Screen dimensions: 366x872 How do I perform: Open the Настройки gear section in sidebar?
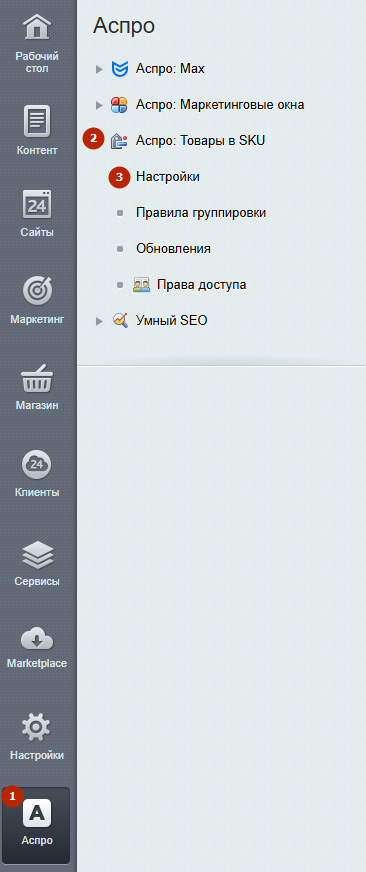(x=37, y=737)
